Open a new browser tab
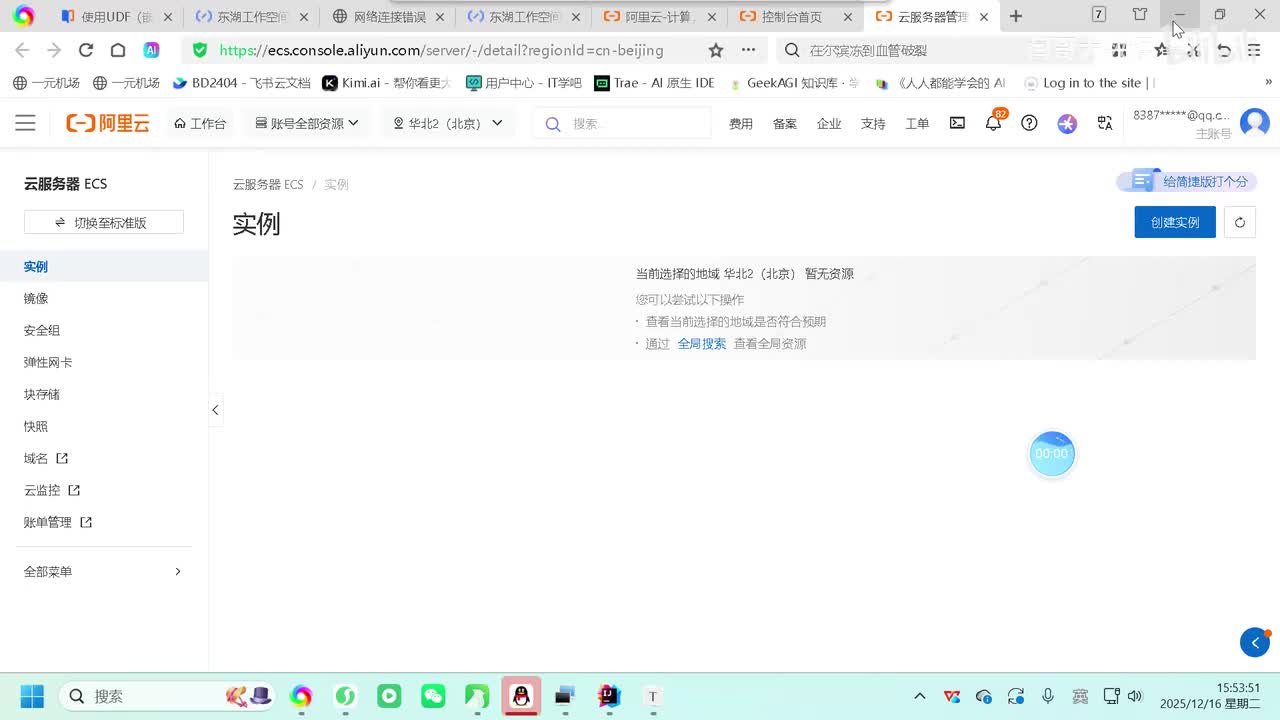Image resolution: width=1280 pixels, height=720 pixels. coord(1016,16)
